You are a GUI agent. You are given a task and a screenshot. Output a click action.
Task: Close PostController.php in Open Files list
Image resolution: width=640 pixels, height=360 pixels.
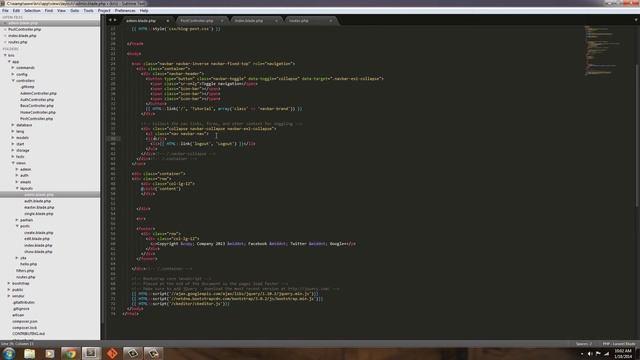[x=5, y=29]
